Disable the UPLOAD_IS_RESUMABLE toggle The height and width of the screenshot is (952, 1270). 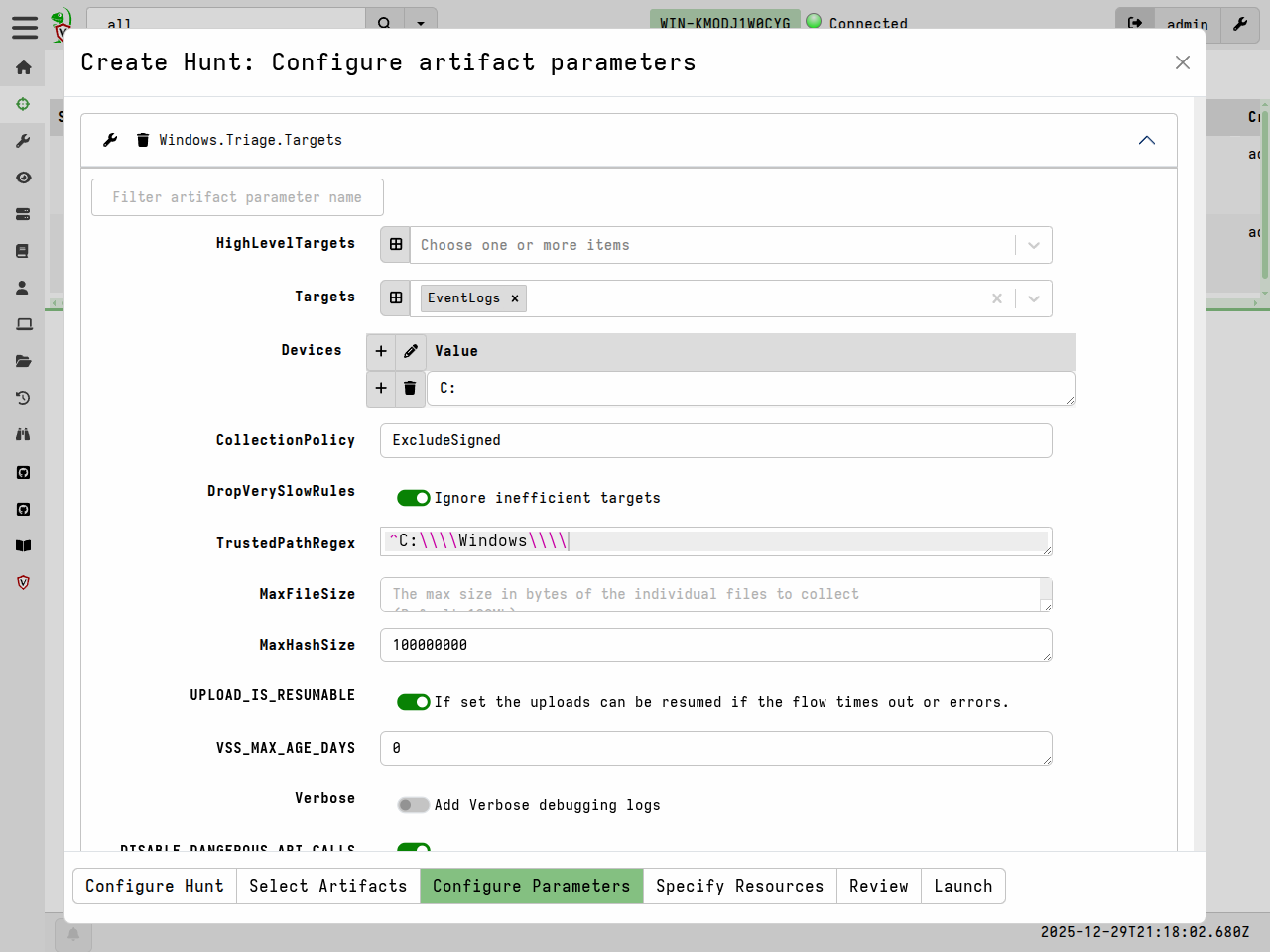[x=413, y=702]
